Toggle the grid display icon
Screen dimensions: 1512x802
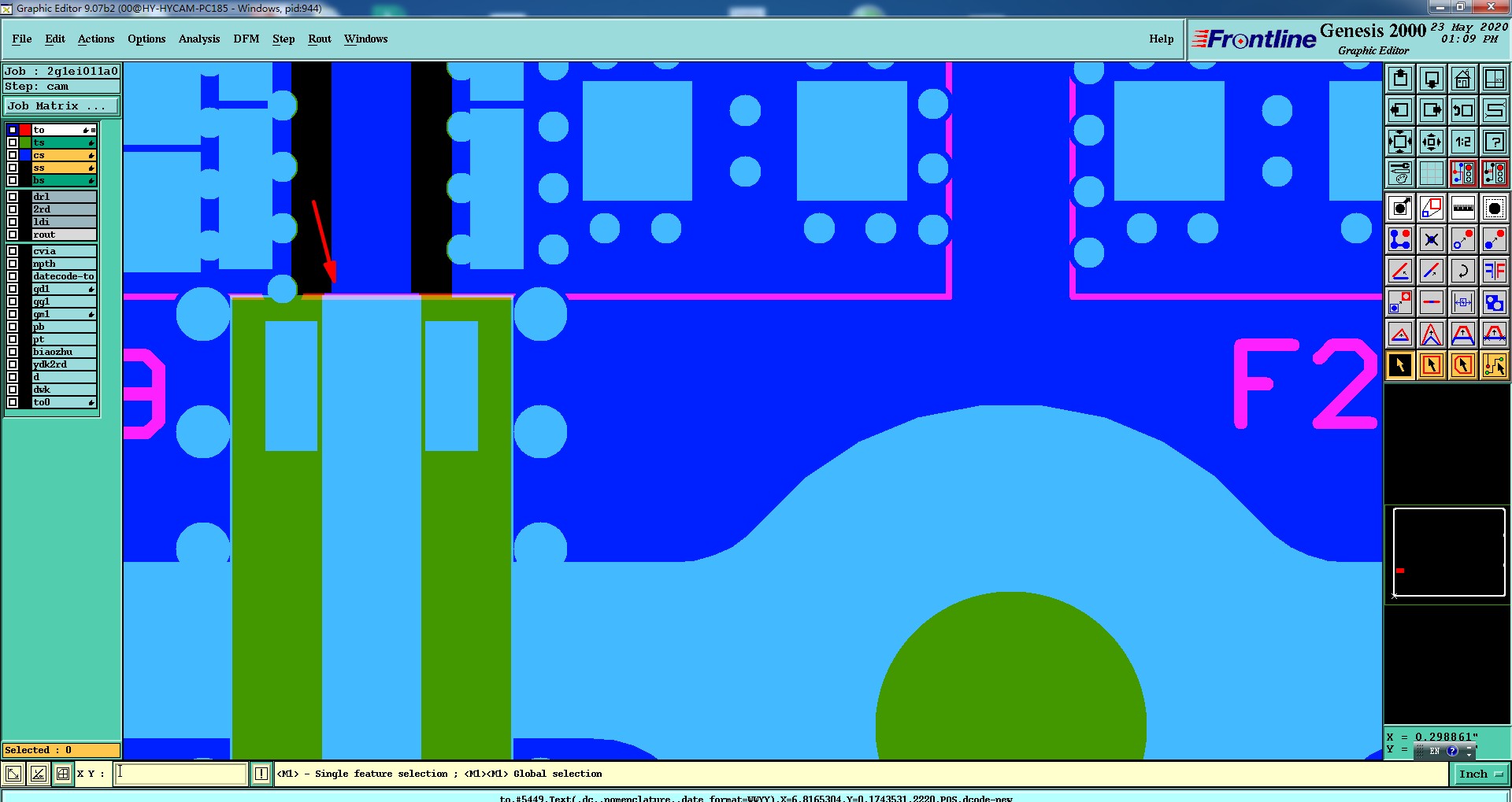pyautogui.click(x=1432, y=173)
